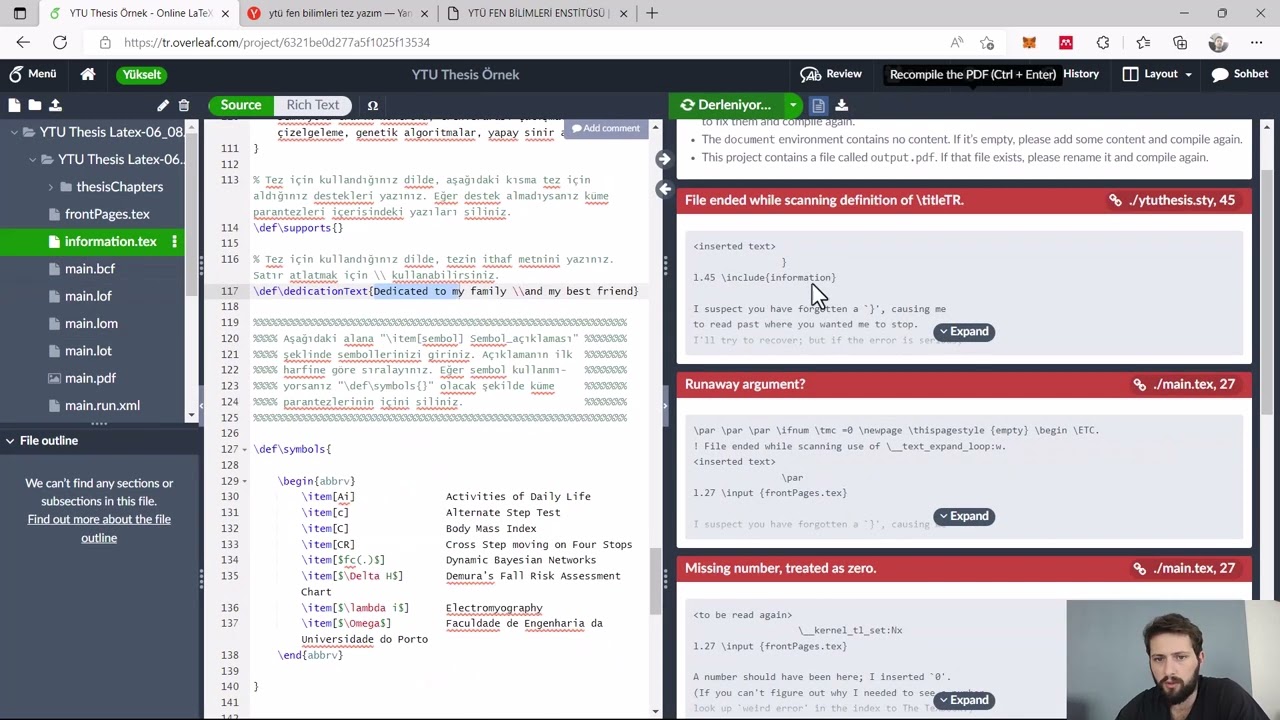Place cursor on line 117 dedicationText code
This screenshot has width=1280, height=720.
(445, 291)
